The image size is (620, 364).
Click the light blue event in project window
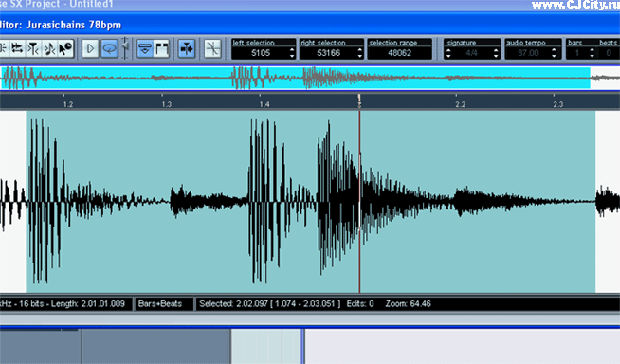[266, 346]
